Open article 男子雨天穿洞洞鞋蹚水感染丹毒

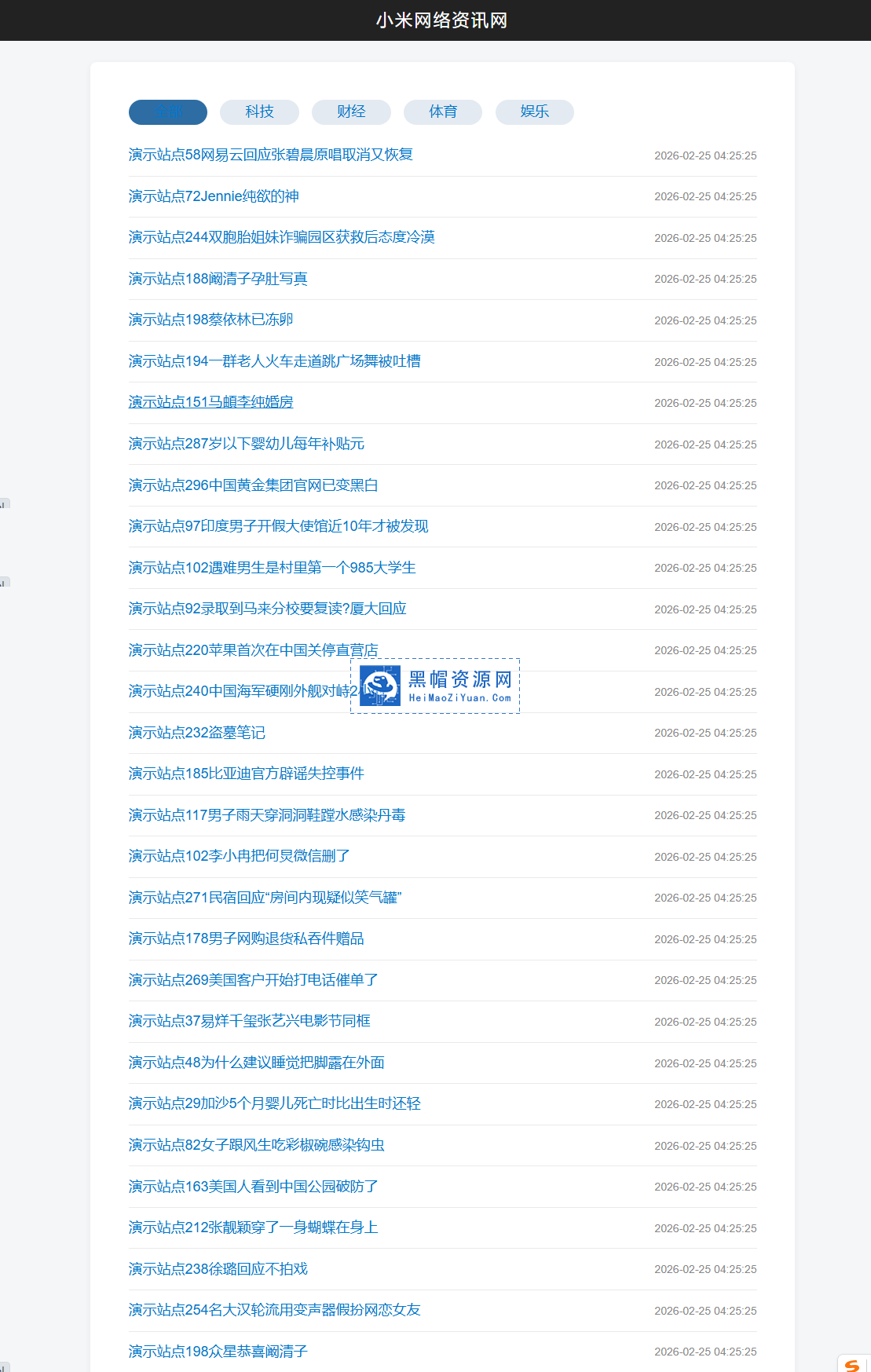pyautogui.click(x=267, y=815)
